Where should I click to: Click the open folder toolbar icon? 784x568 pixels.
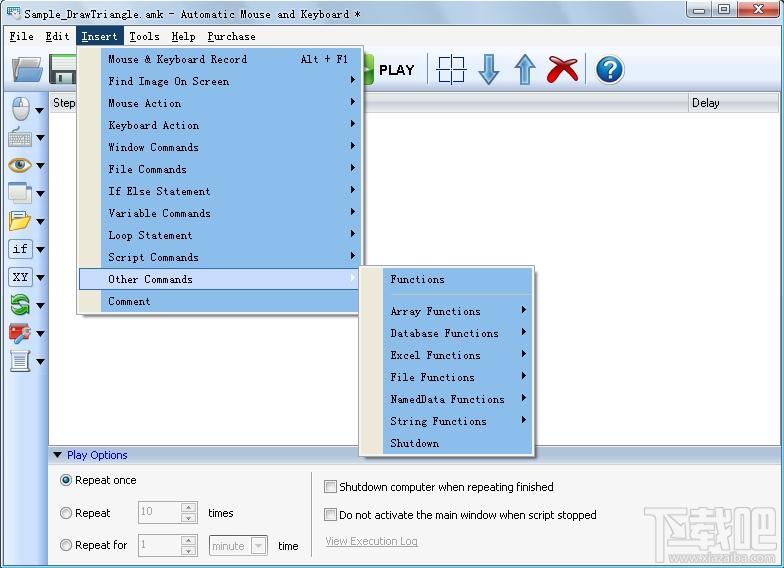pyautogui.click(x=28, y=70)
